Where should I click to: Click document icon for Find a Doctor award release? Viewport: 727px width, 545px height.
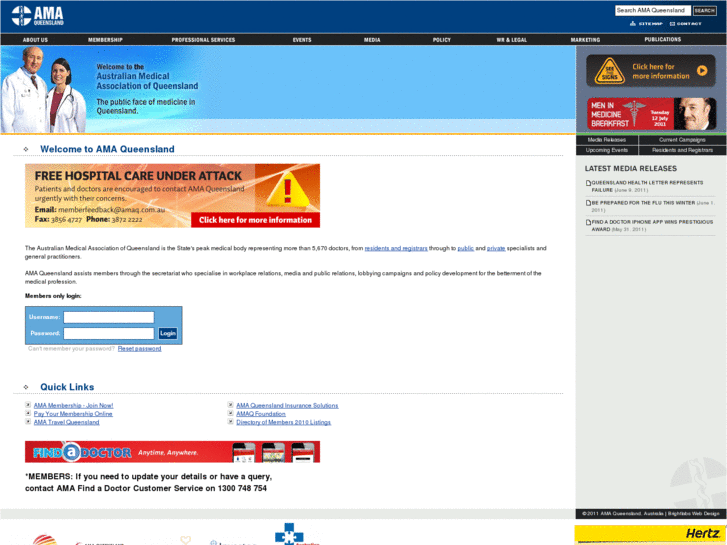pos(588,222)
